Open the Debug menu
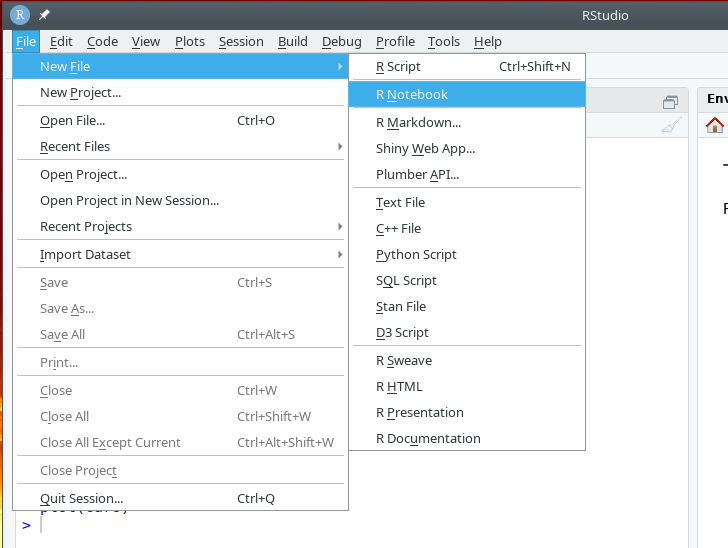The image size is (728, 548). click(342, 42)
